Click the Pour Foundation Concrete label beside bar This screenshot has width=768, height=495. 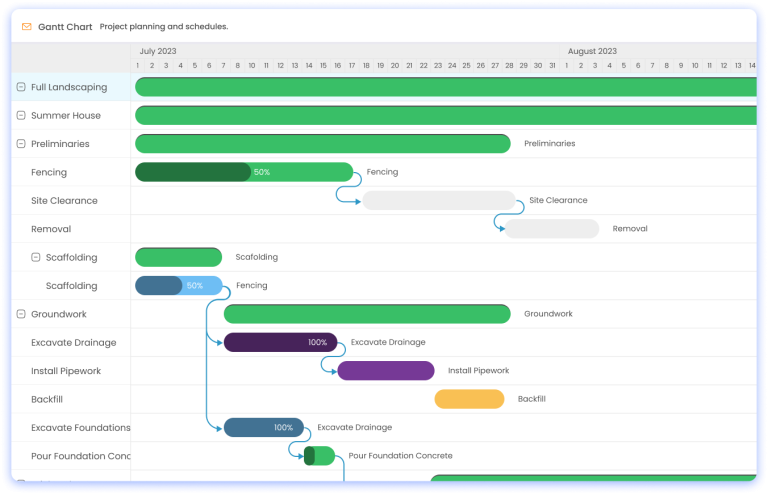click(401, 456)
